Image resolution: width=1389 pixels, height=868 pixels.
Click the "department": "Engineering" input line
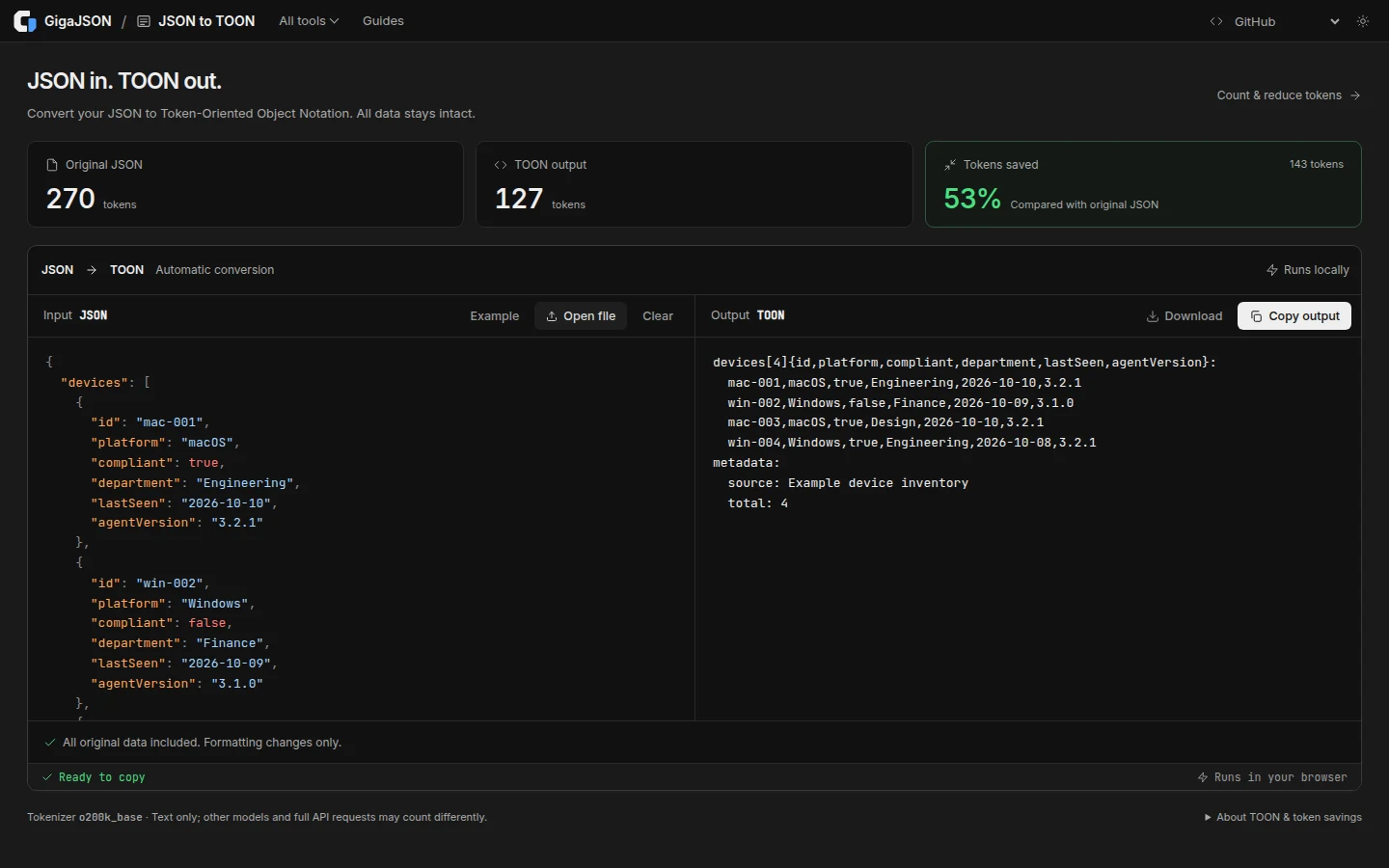[196, 483]
